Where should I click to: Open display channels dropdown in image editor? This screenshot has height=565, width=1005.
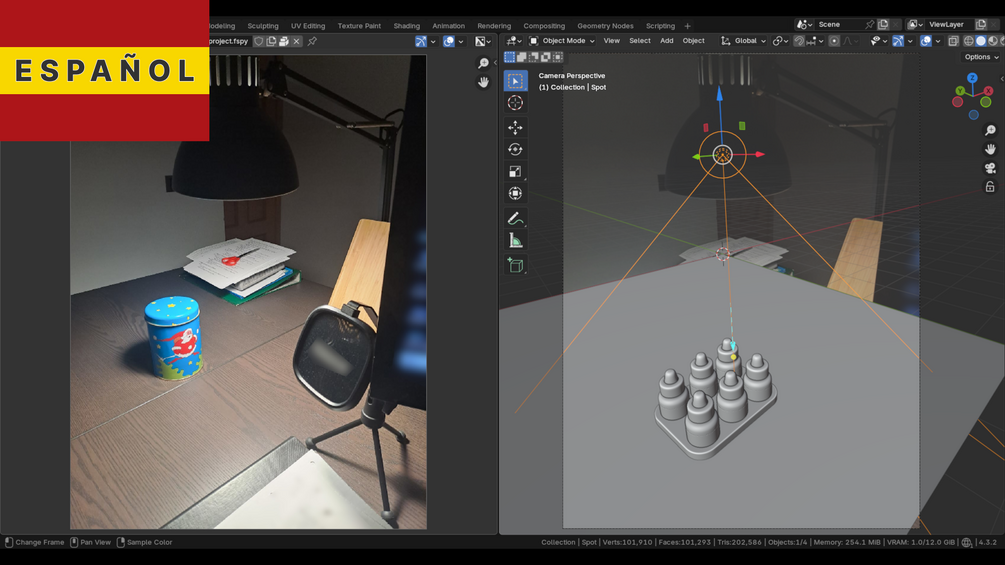[483, 41]
